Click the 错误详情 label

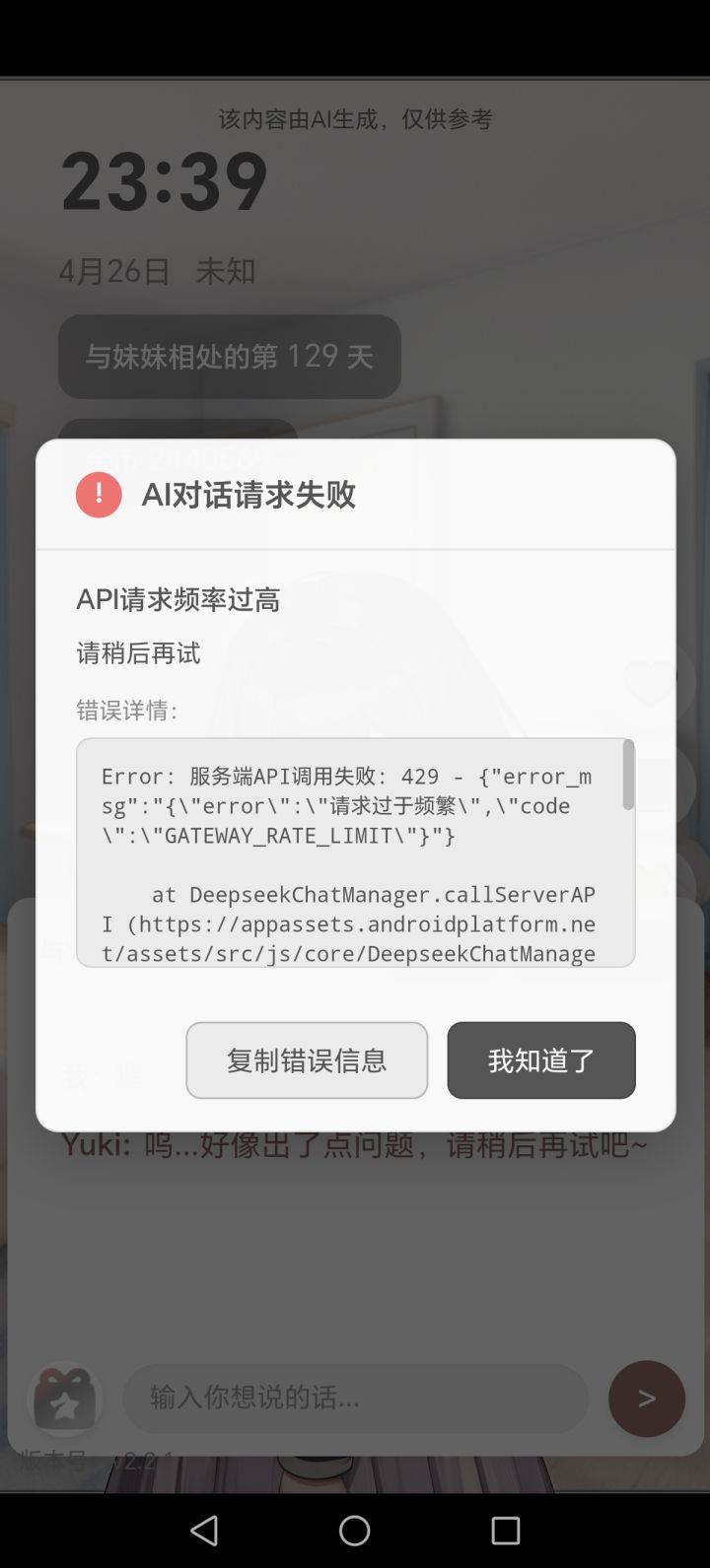click(127, 711)
